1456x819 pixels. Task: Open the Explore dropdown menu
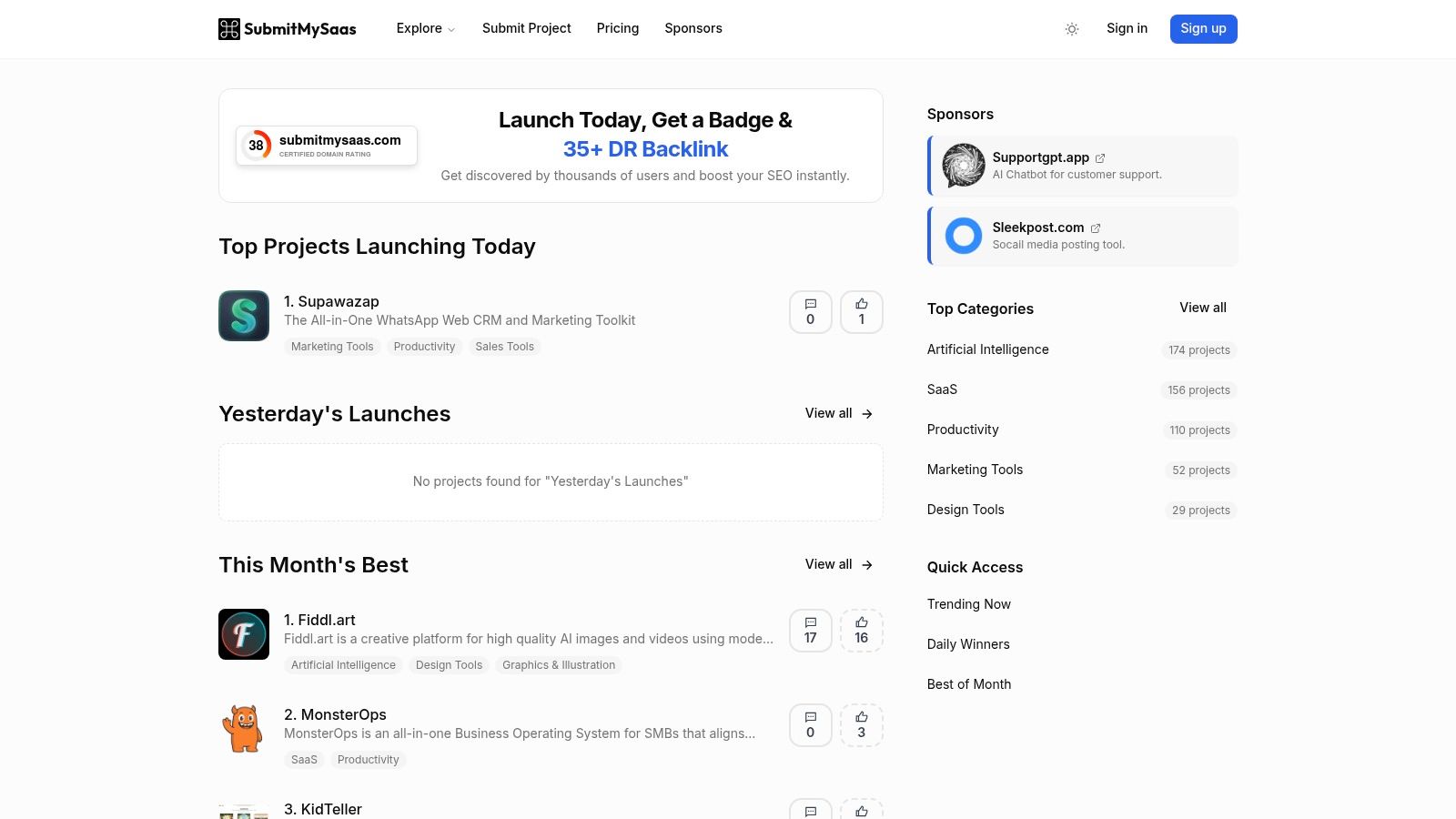click(x=425, y=28)
